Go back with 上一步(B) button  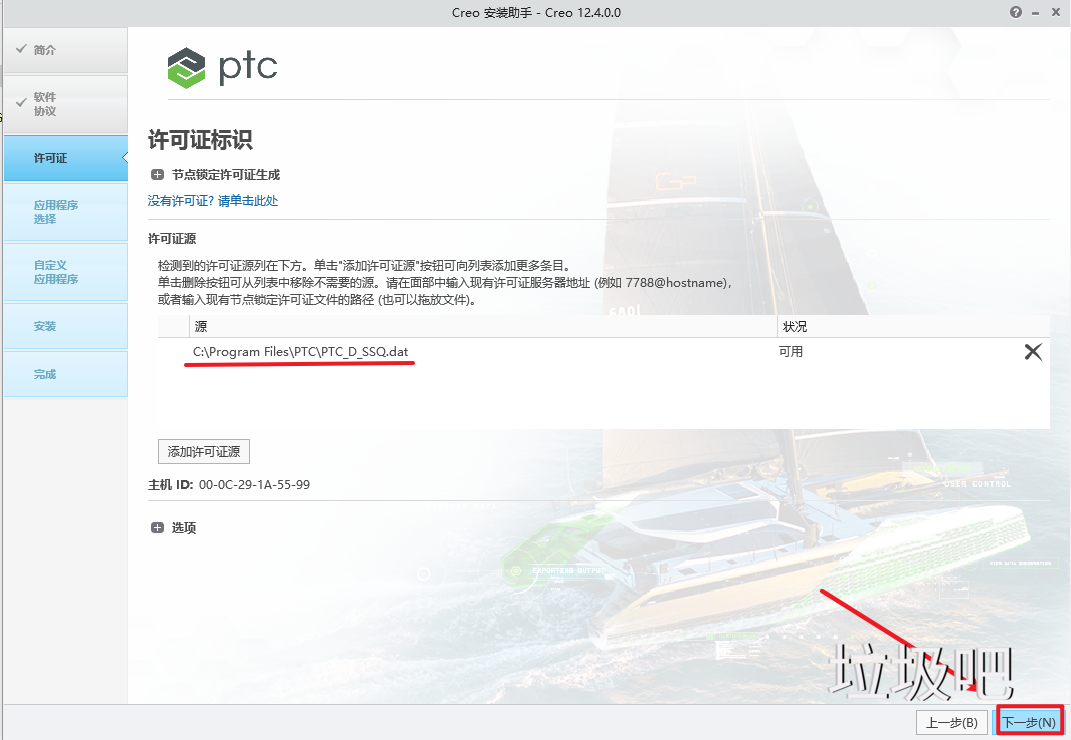(951, 722)
